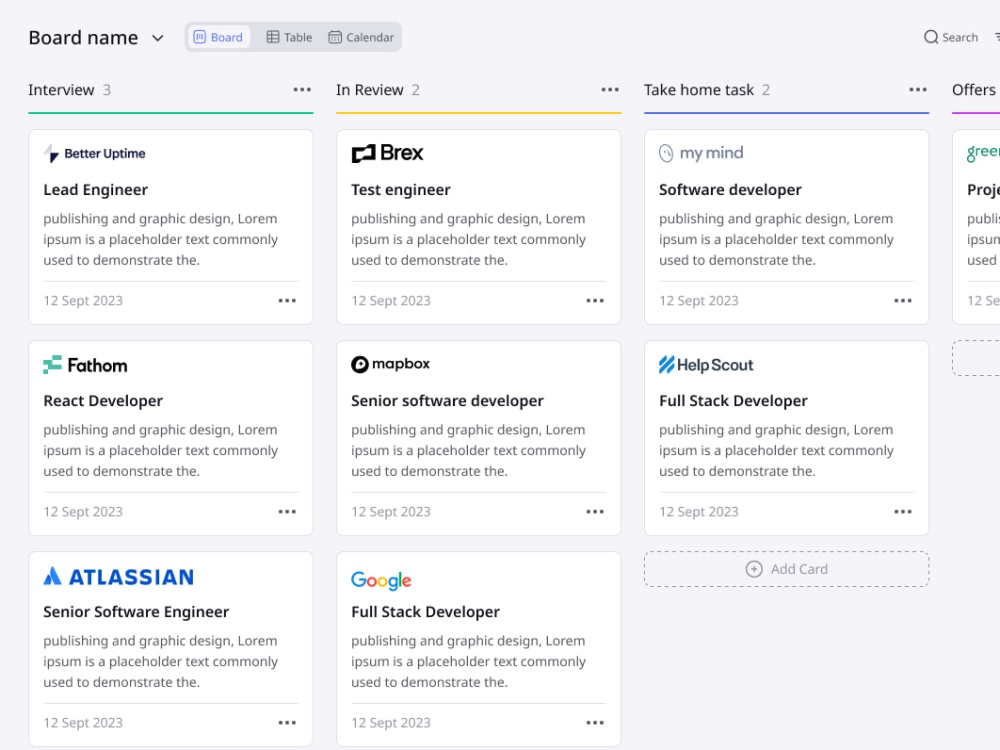The width and height of the screenshot is (1000, 750).
Task: Open options on the Test engineer card
Action: tap(595, 300)
